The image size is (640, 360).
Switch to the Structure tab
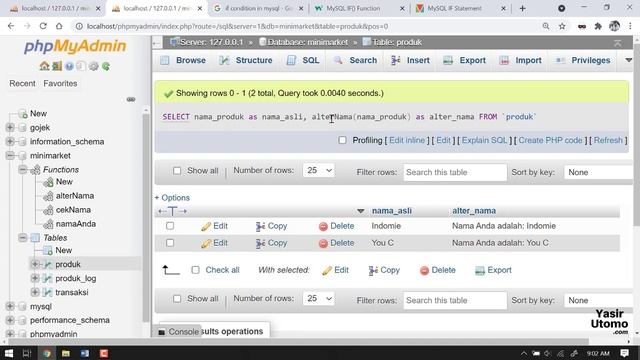246,60
